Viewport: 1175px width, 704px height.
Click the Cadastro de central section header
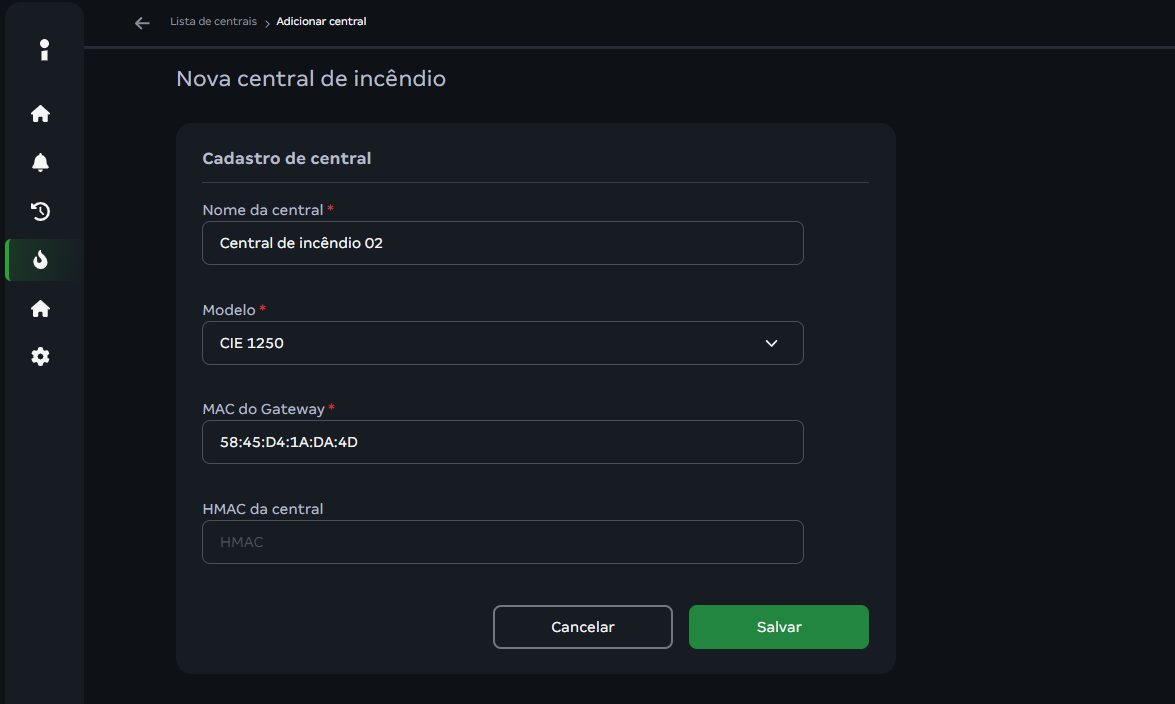click(287, 158)
